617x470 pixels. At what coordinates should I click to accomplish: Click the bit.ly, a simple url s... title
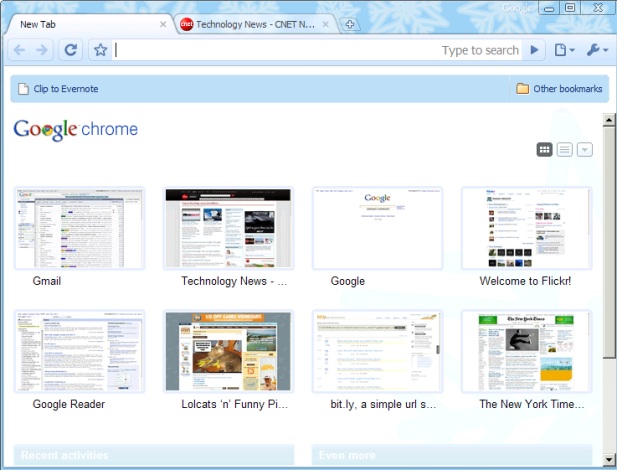[383, 404]
